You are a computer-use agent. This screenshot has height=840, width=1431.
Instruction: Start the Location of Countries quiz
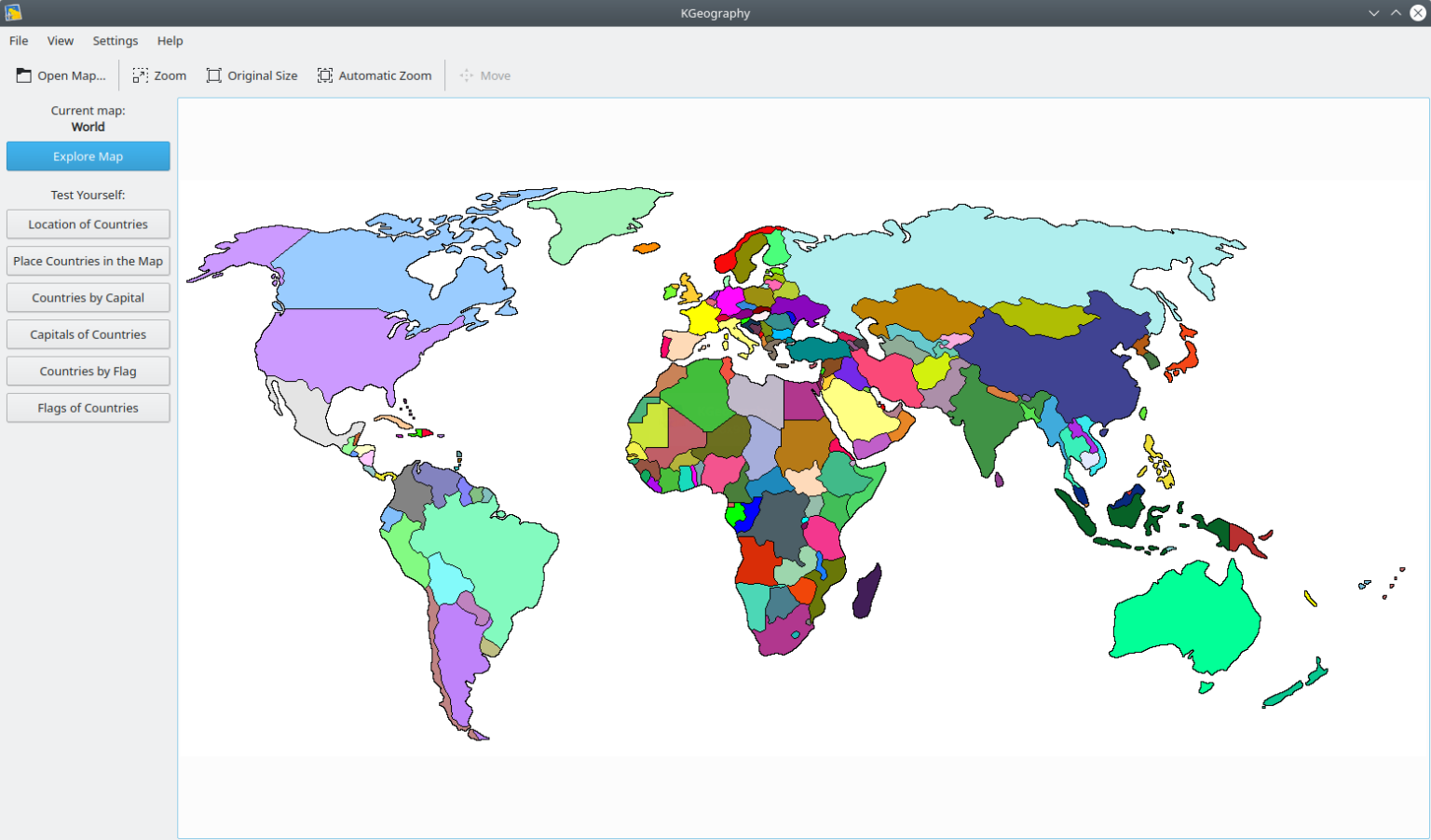(x=88, y=224)
